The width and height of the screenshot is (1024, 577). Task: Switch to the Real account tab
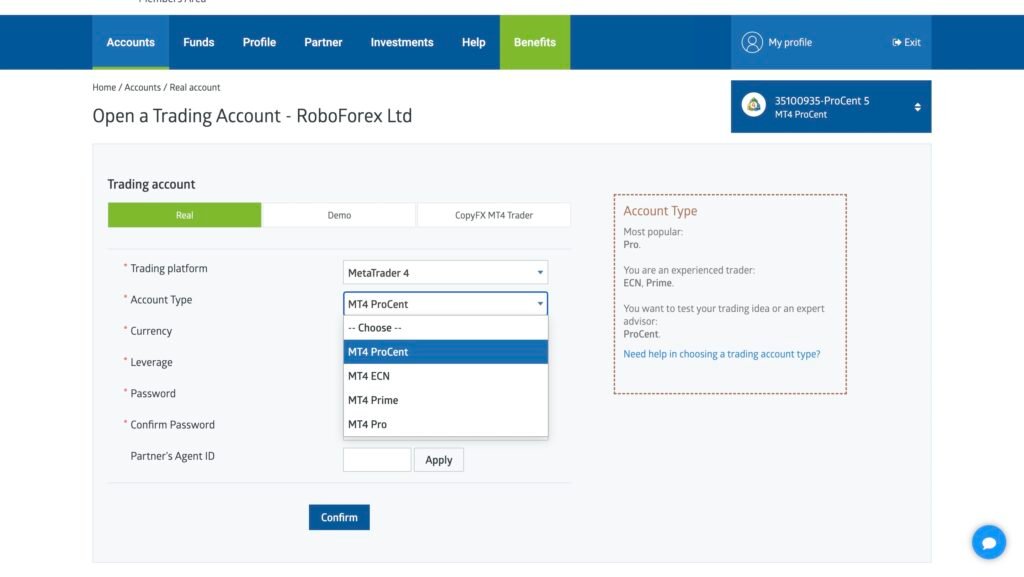point(185,215)
